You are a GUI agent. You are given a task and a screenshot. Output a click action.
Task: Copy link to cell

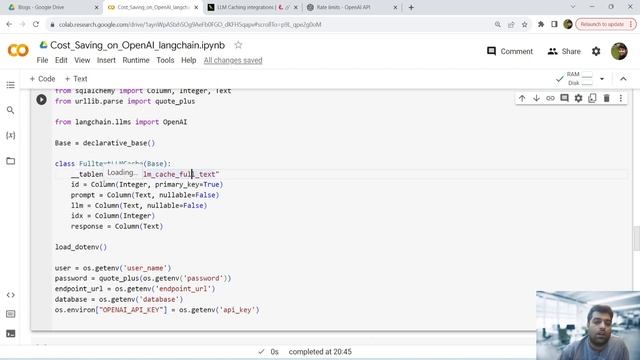550,98
